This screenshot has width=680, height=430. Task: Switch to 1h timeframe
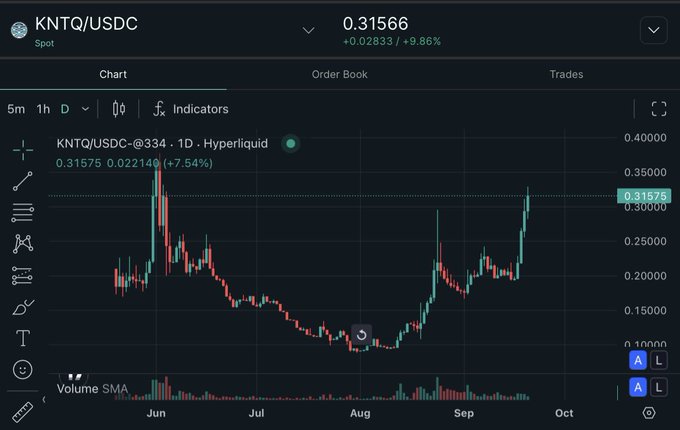pos(43,109)
